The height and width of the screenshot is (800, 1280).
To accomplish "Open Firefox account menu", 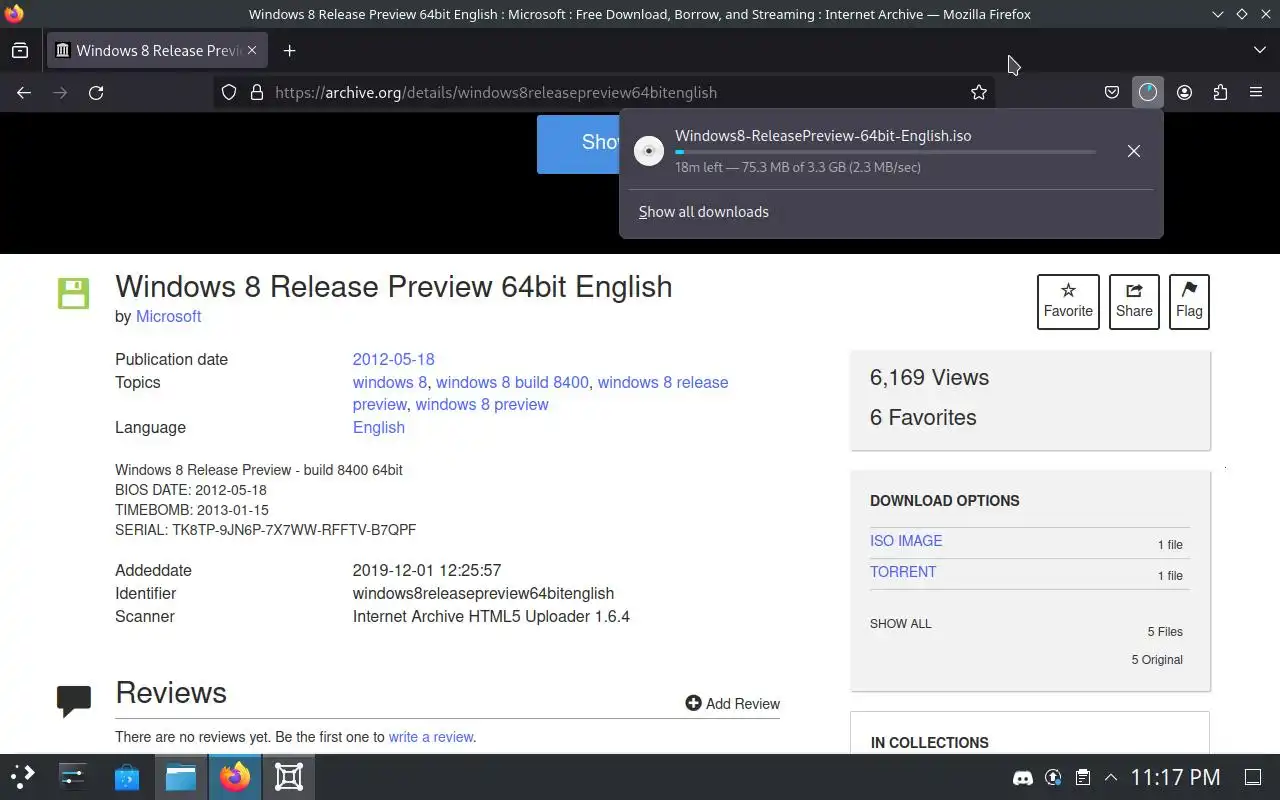I will coord(1184,92).
